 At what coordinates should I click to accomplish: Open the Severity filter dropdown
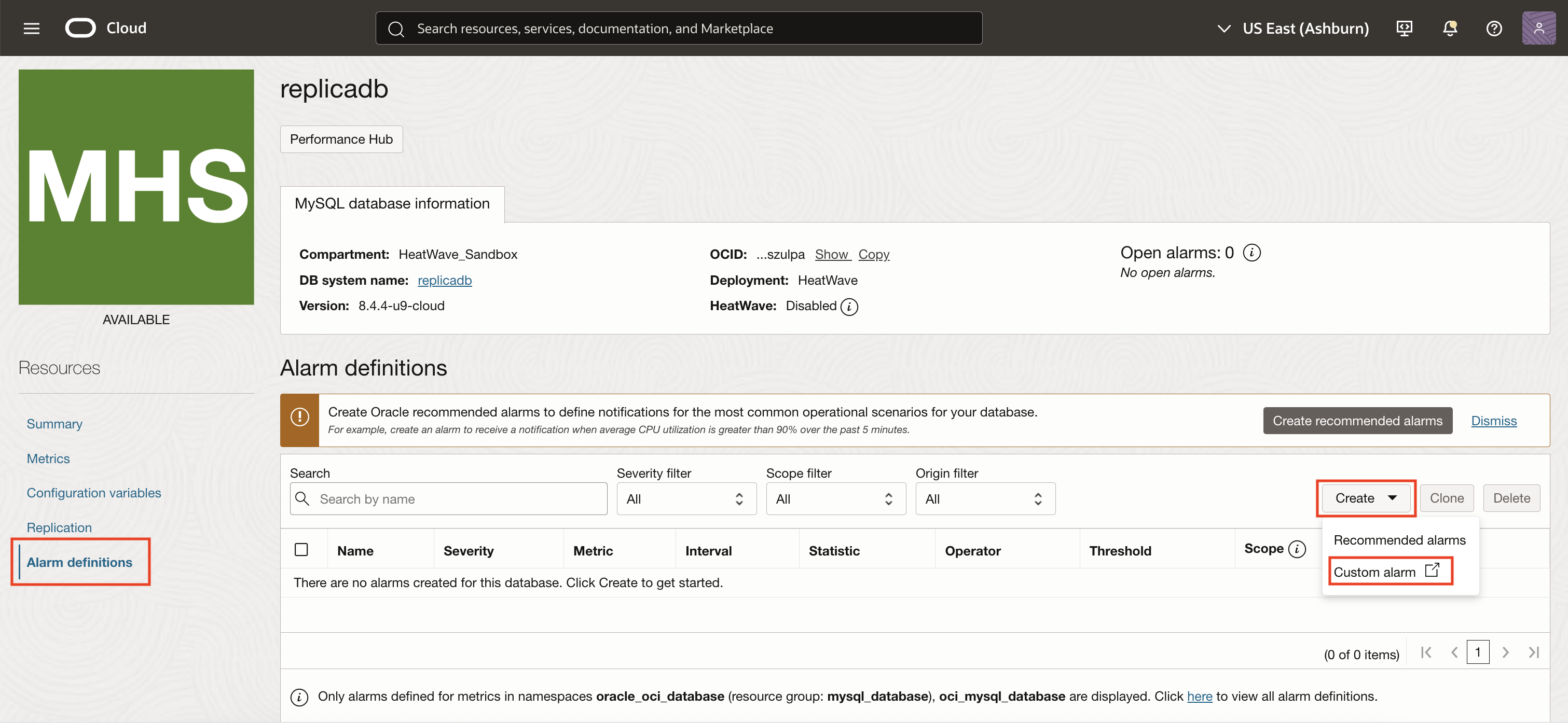coord(686,498)
